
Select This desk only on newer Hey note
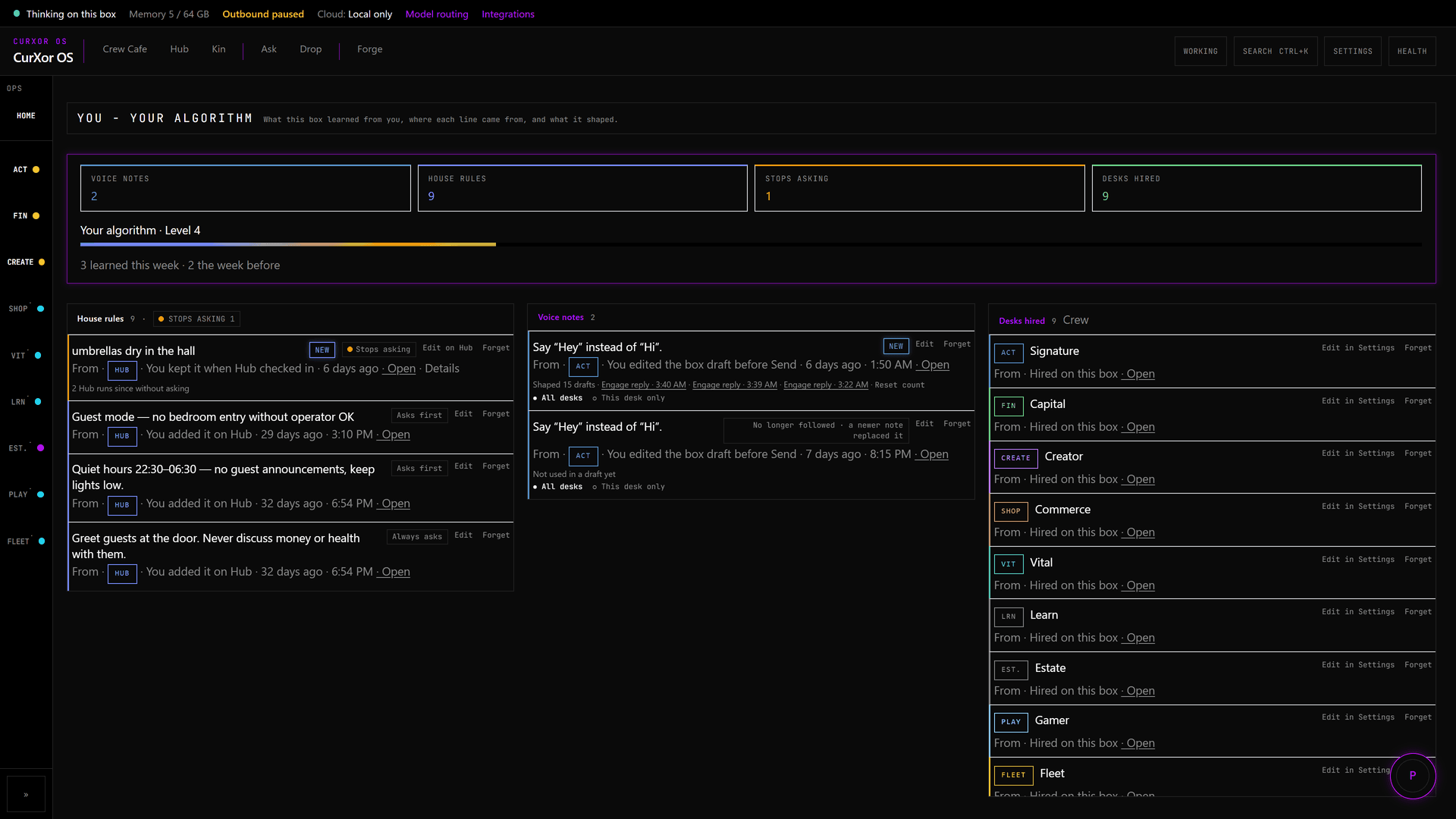[x=628, y=398]
